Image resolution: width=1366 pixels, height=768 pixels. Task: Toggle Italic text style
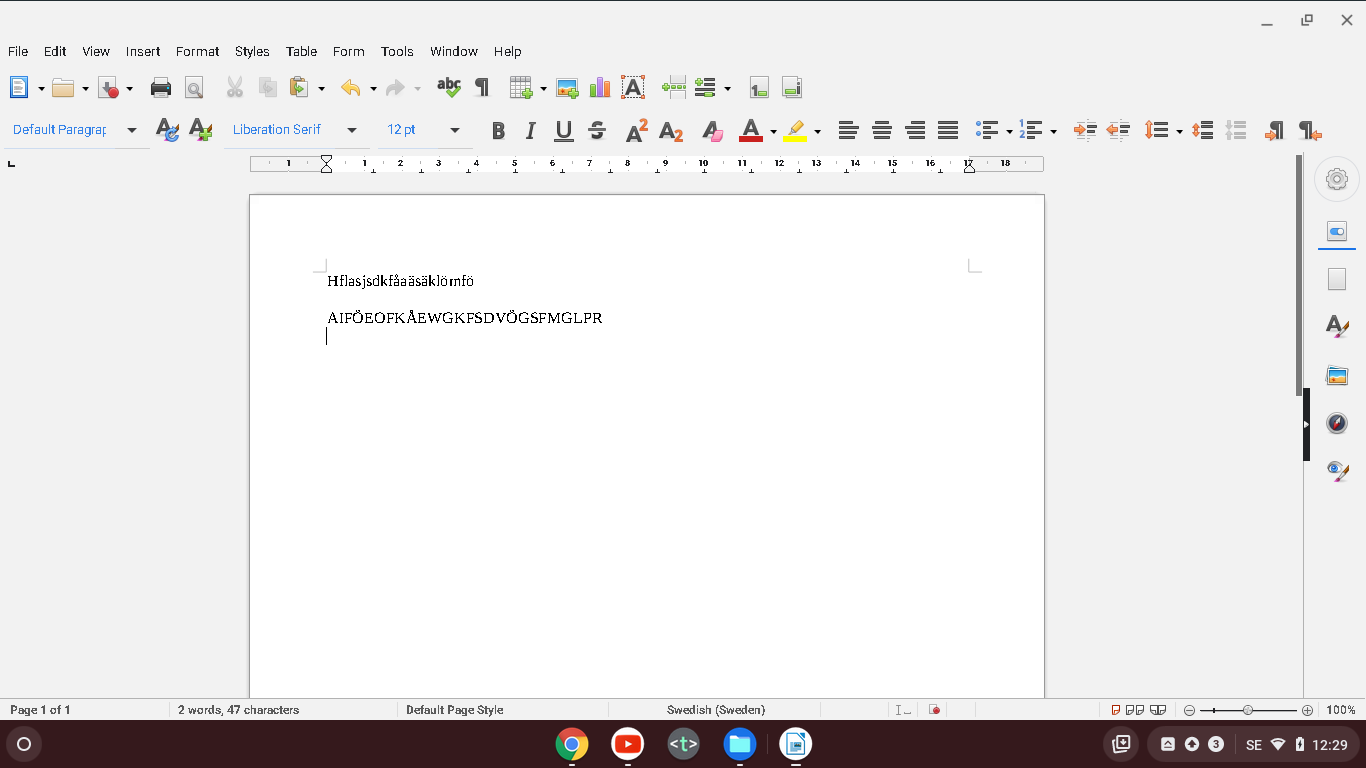pyautogui.click(x=531, y=130)
